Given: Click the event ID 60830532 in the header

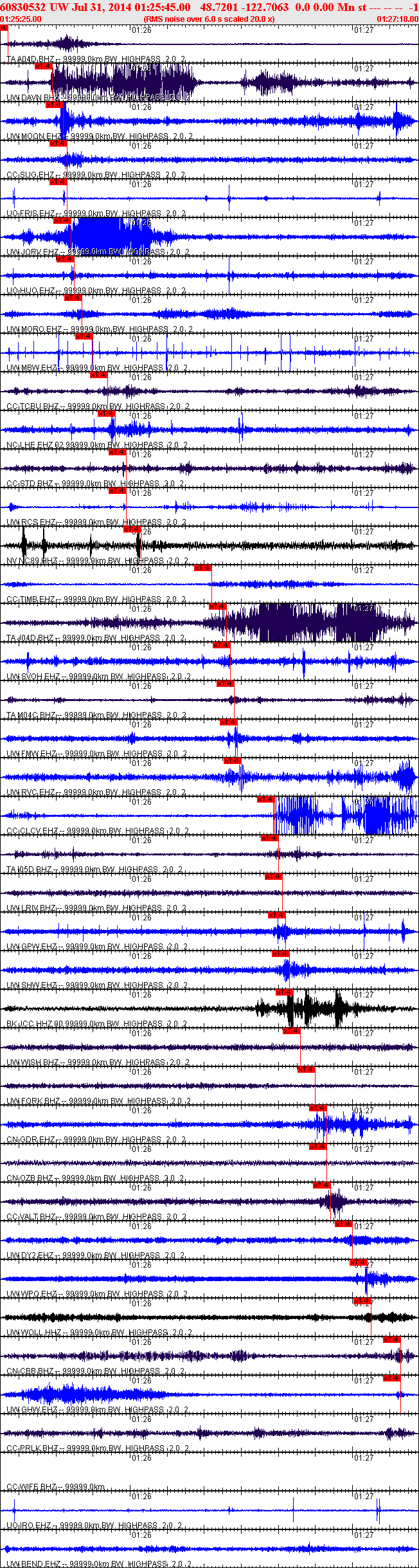Looking at the screenshot, I should (x=23, y=6).
